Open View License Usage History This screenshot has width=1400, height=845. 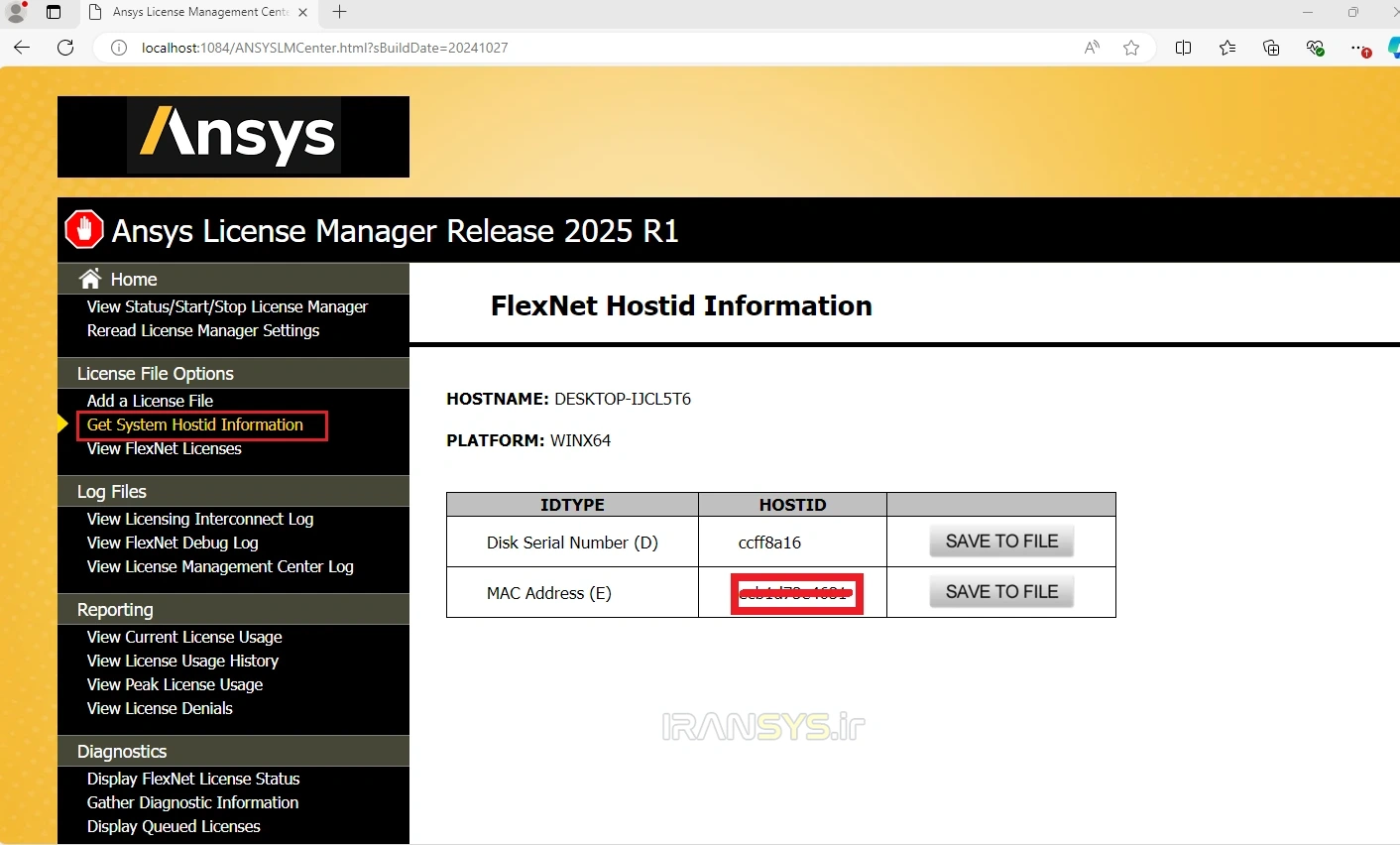[x=182, y=661]
